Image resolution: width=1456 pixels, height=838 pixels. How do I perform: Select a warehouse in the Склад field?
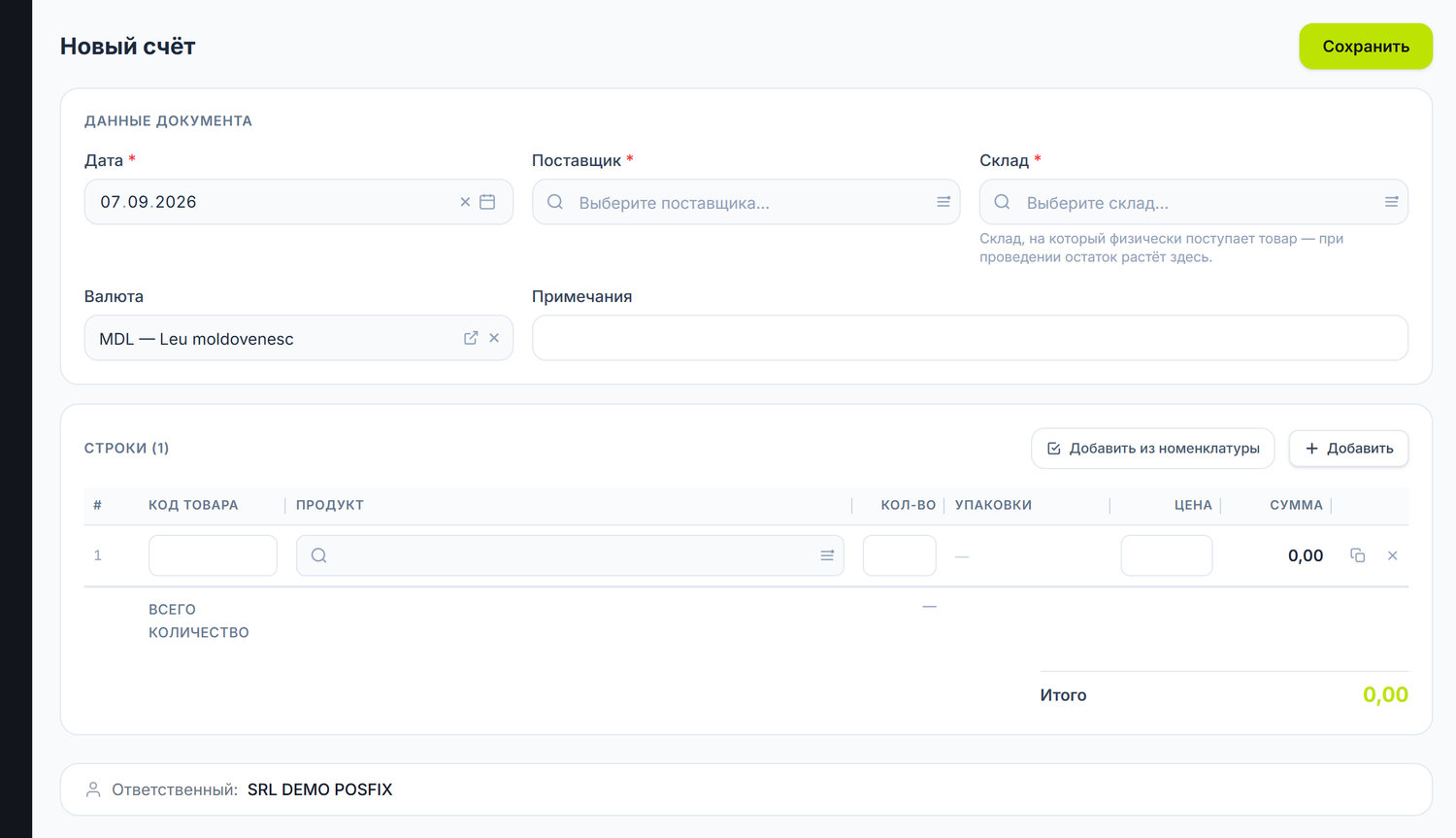(x=1194, y=202)
